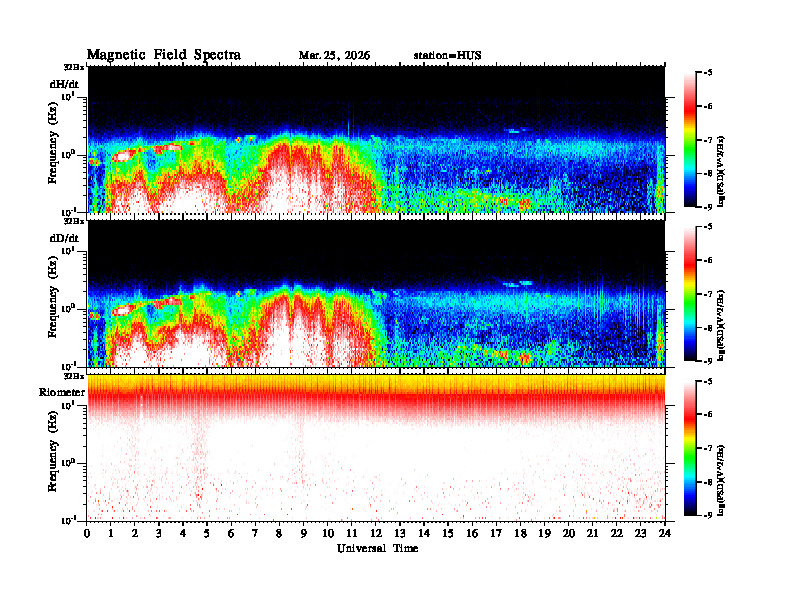
Task: Click hour "9" on the Universal Time axis
Action: [x=304, y=533]
